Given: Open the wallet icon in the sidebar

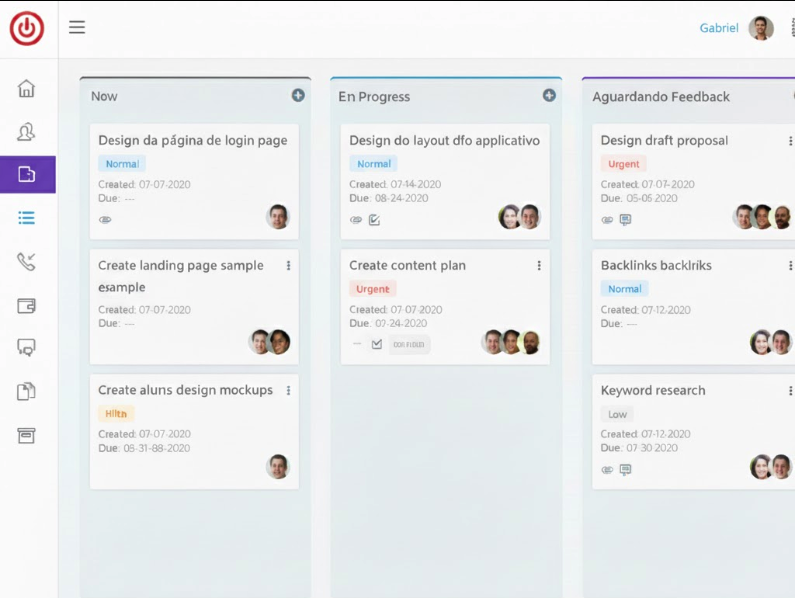Looking at the screenshot, I should coord(27,306).
